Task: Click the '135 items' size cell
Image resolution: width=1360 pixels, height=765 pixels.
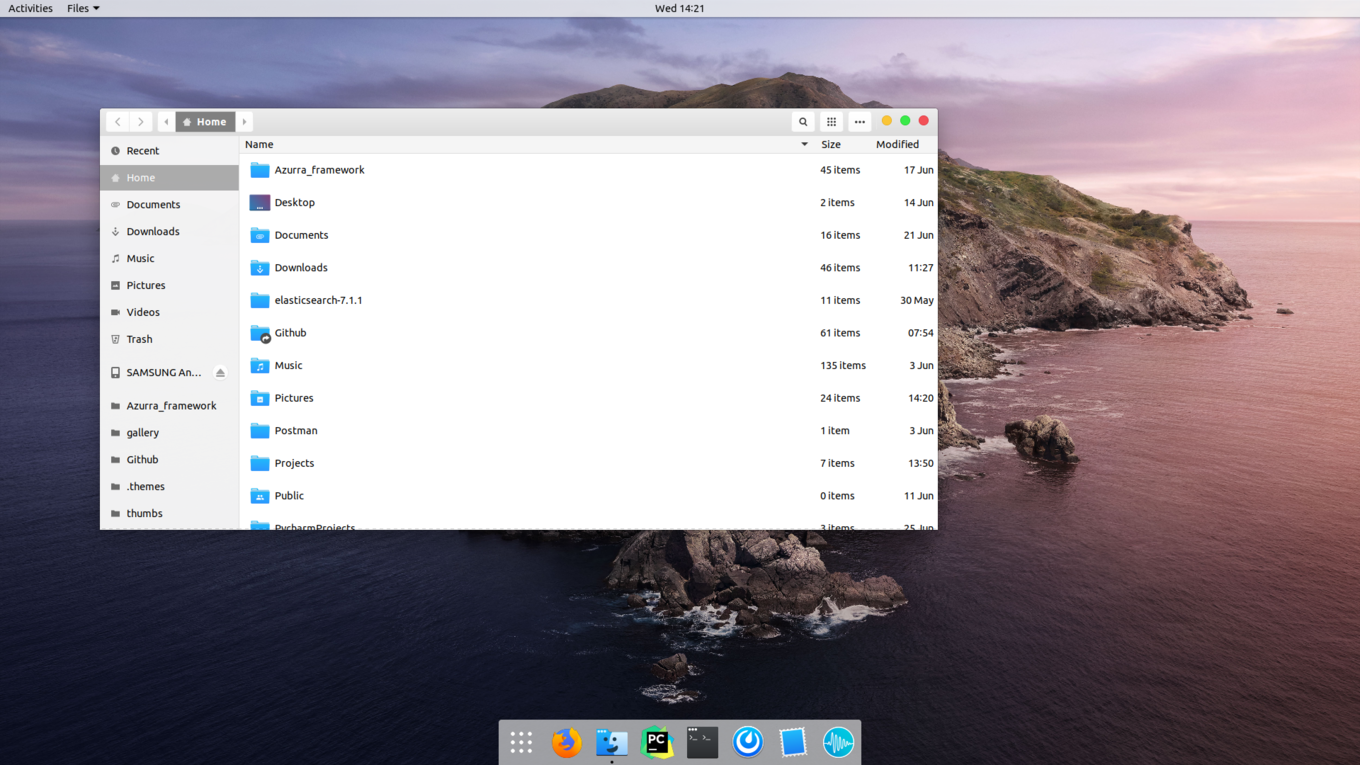Action: tap(843, 366)
